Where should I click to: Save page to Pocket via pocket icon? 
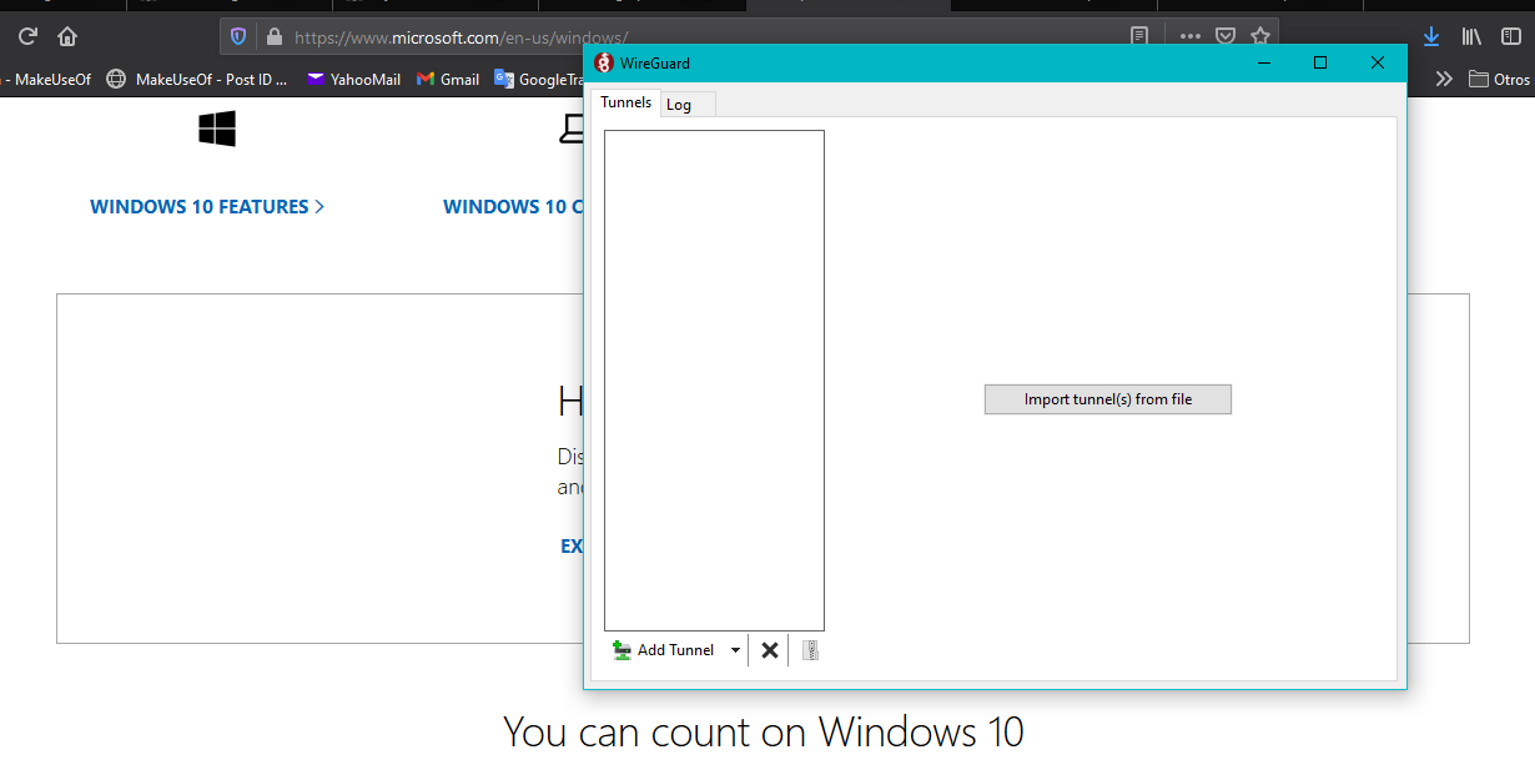tap(1225, 34)
